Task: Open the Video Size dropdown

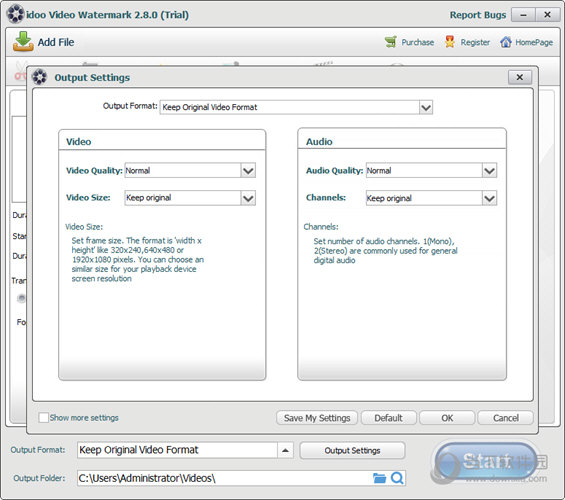Action: coord(248,198)
